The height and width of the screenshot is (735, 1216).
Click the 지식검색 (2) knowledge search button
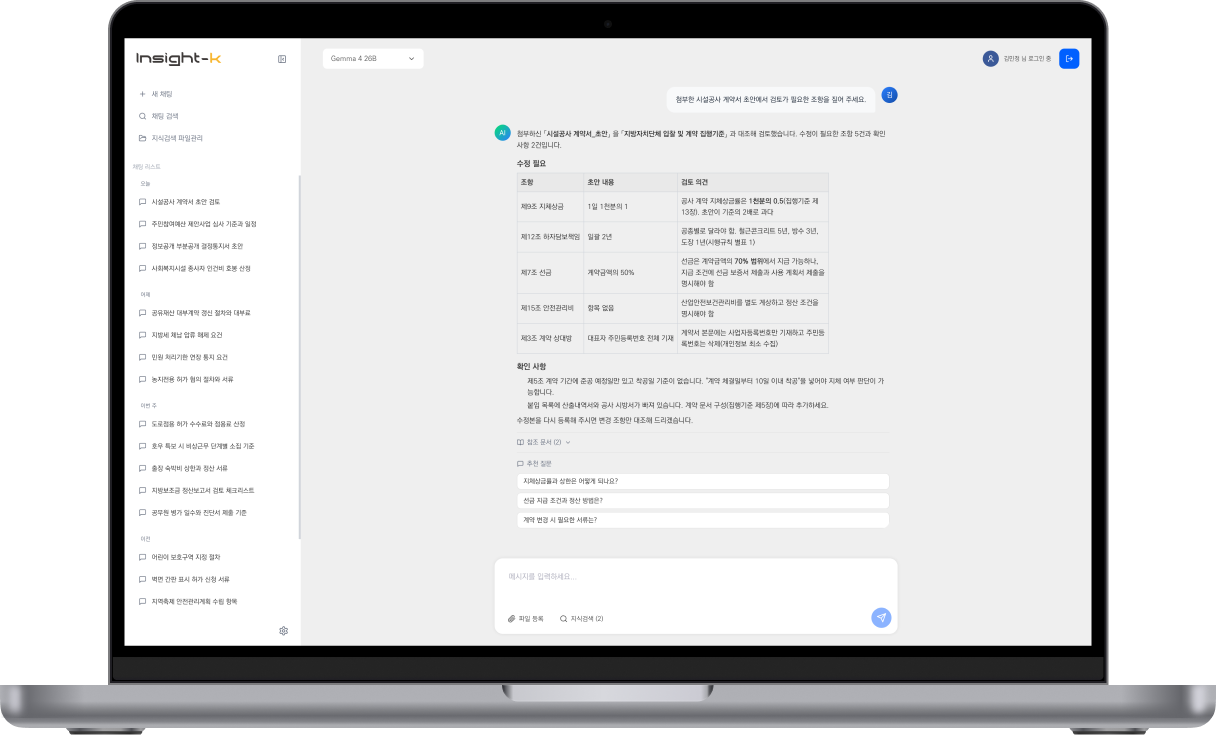[x=581, y=619]
